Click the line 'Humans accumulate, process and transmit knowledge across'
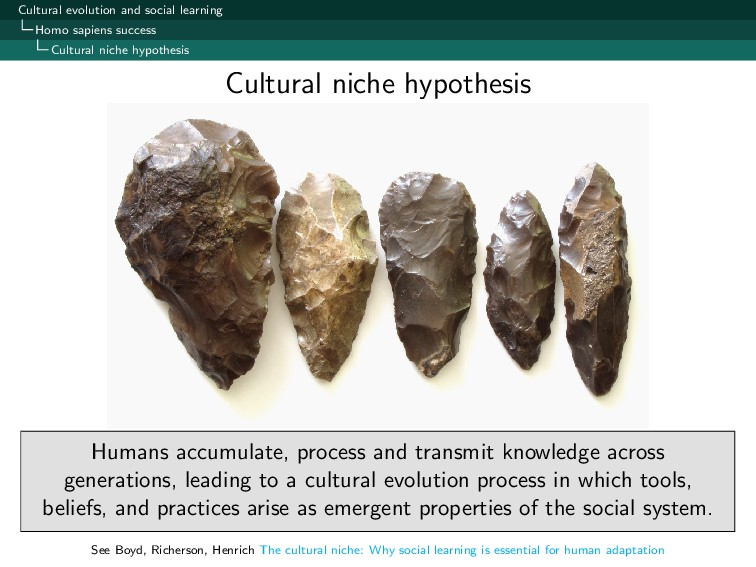756x567 pixels. tap(378, 453)
